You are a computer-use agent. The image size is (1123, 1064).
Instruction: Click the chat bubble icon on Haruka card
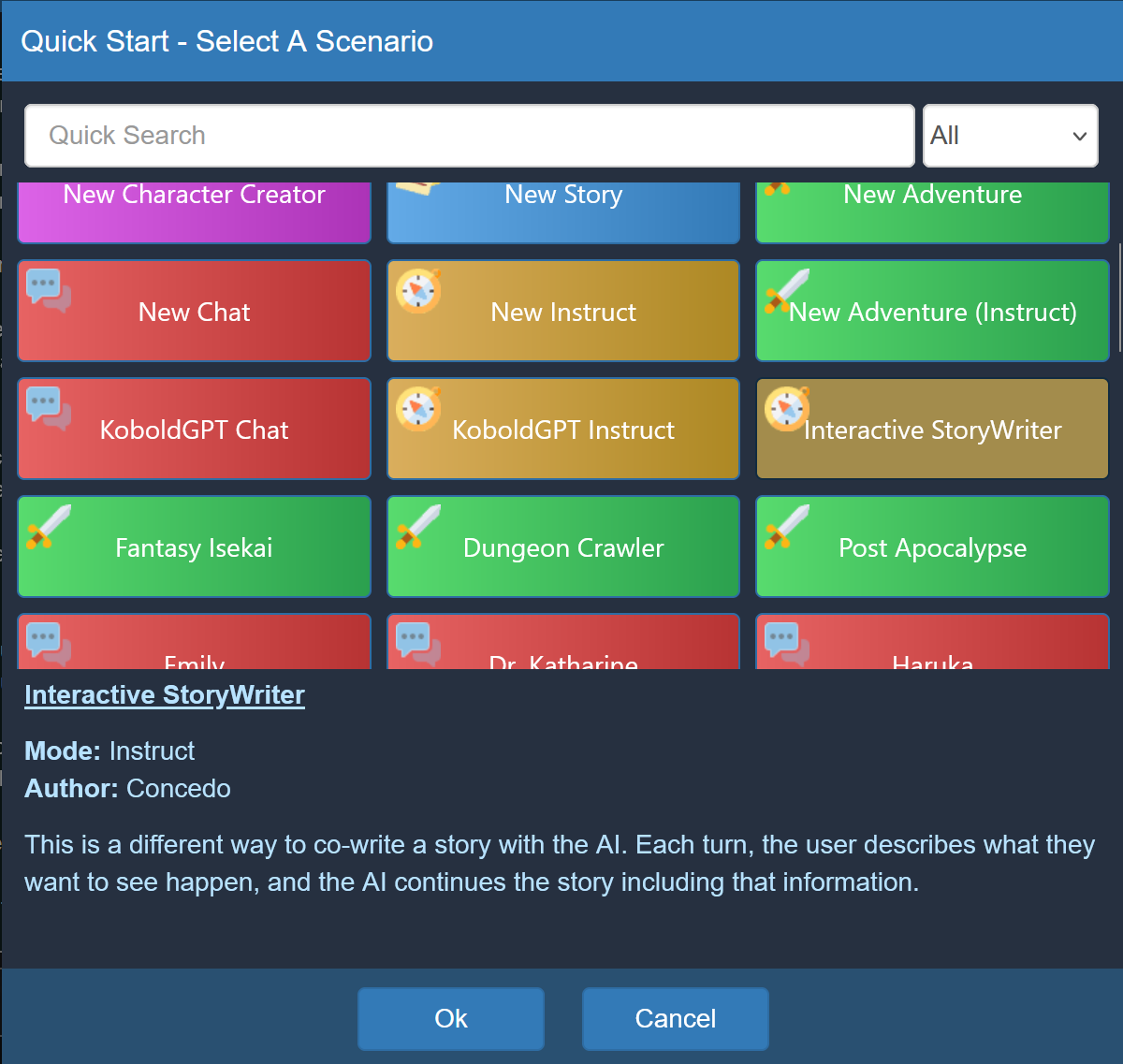[x=787, y=644]
